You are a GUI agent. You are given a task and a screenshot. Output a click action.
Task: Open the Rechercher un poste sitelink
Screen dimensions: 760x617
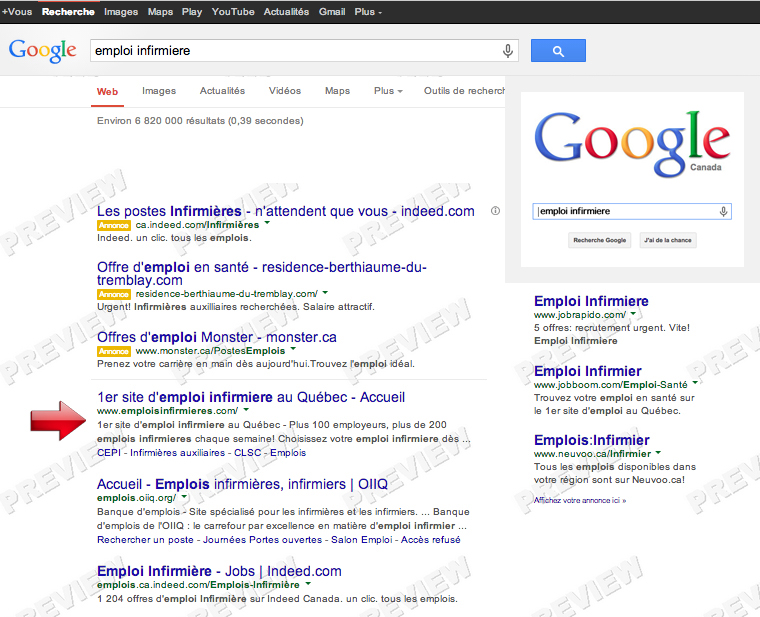point(145,539)
